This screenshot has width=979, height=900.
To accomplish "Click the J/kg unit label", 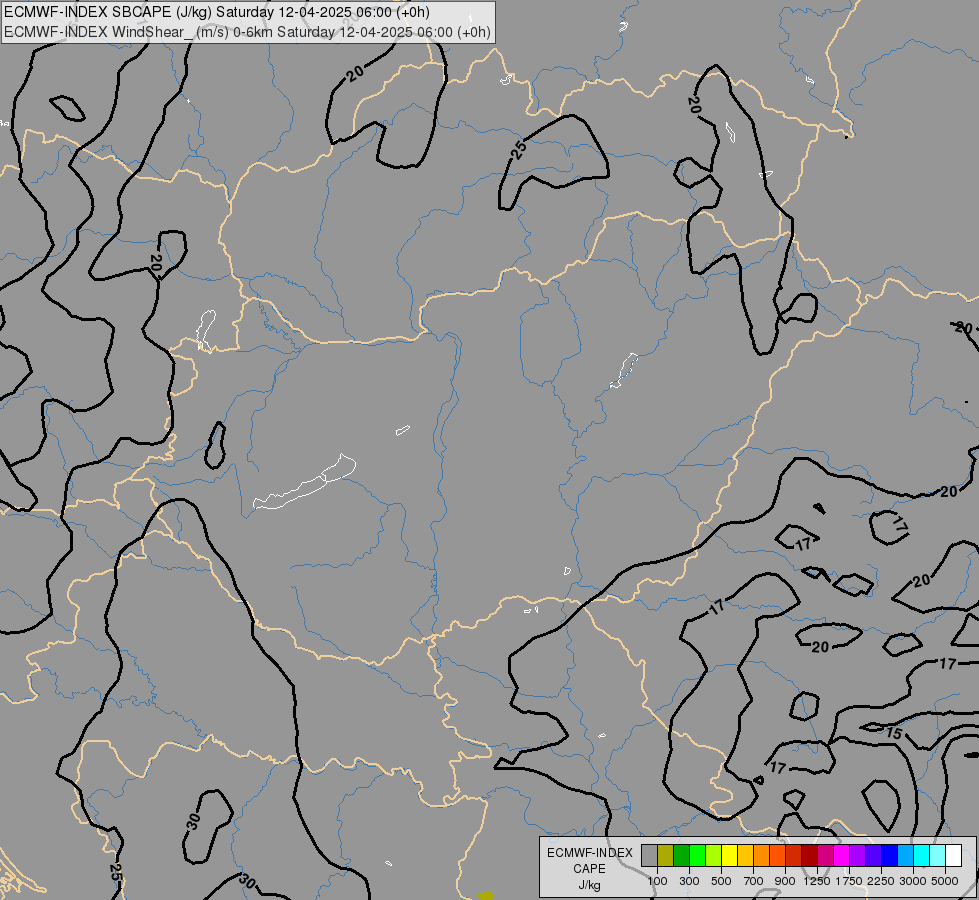I will click(x=589, y=885).
